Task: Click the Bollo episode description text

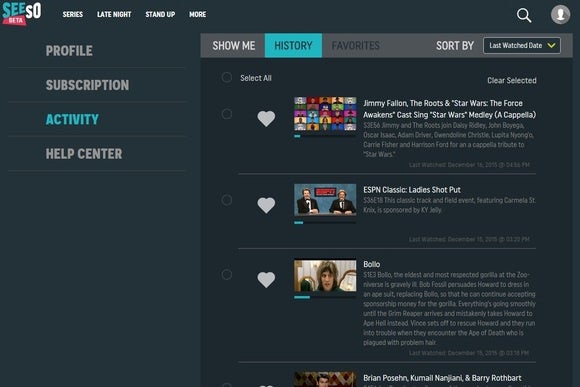Action: pos(449,309)
